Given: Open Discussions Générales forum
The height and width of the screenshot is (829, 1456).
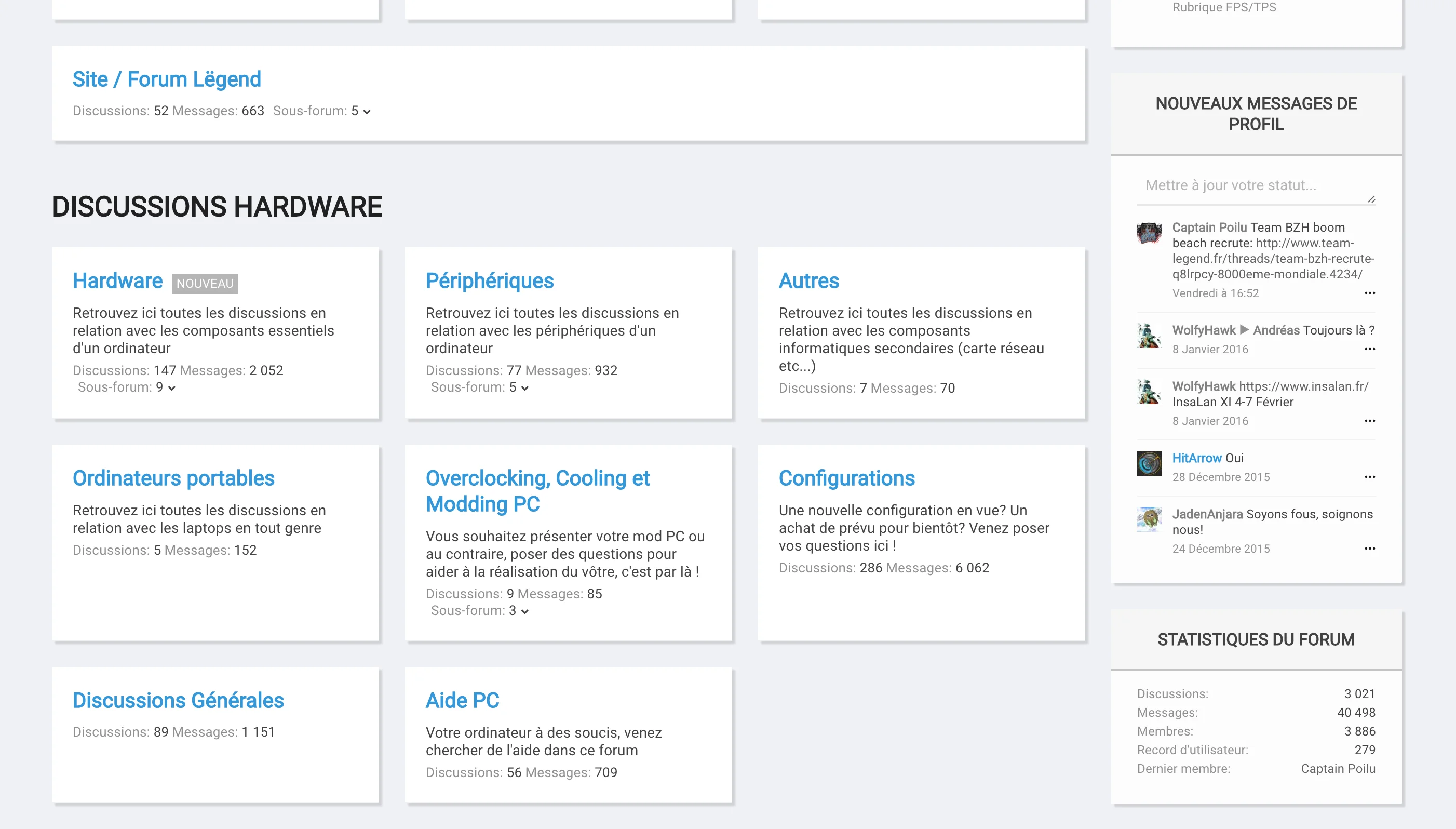Looking at the screenshot, I should pyautogui.click(x=178, y=700).
